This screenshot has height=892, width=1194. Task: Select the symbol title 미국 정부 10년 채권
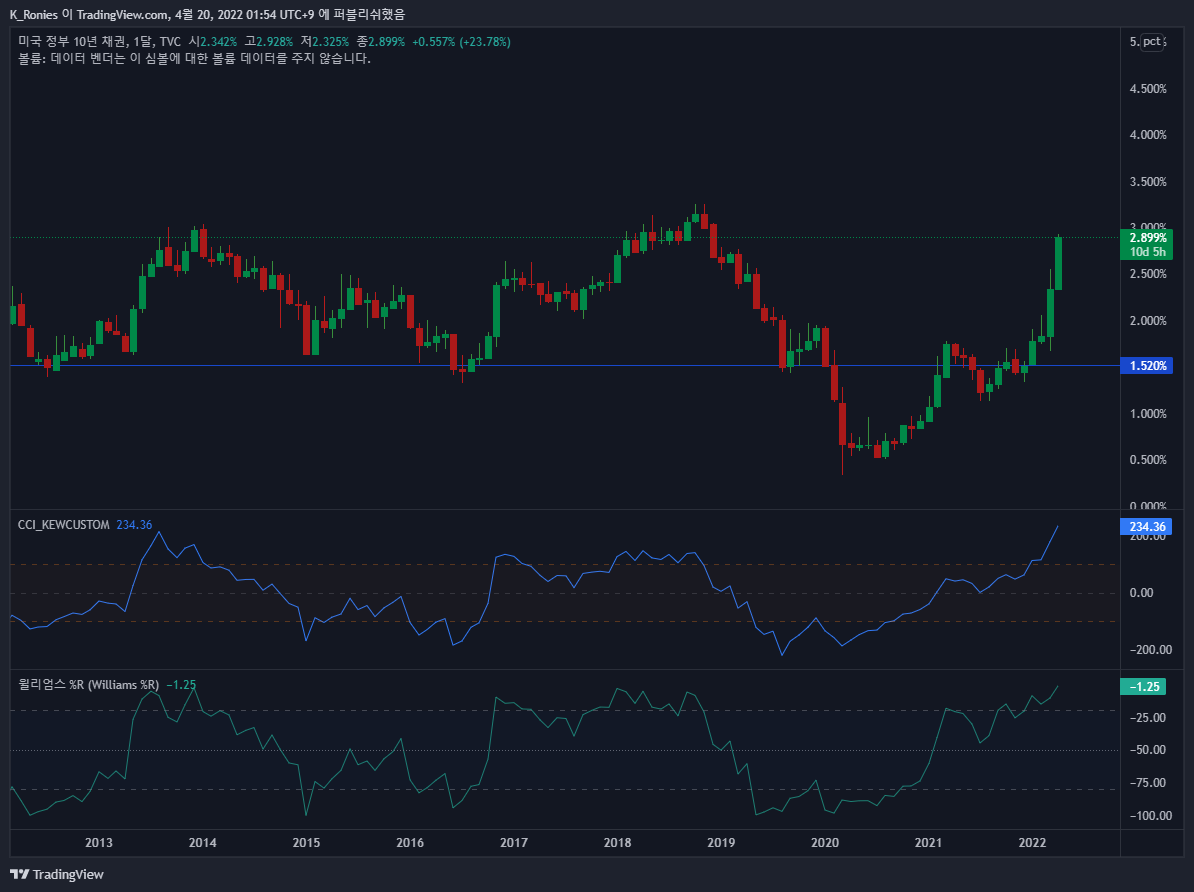coord(72,42)
